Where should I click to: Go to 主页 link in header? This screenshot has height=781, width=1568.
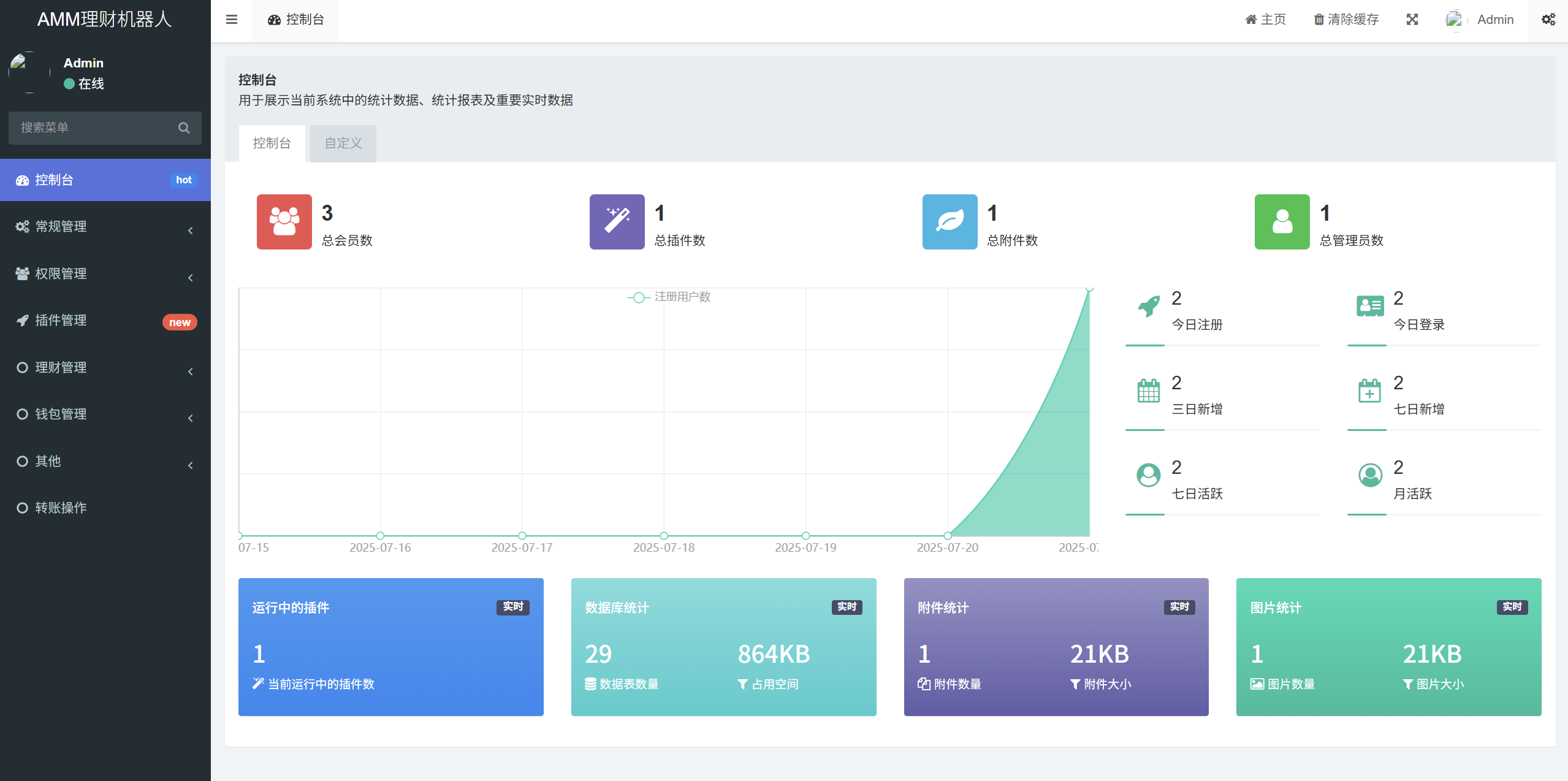click(1265, 20)
